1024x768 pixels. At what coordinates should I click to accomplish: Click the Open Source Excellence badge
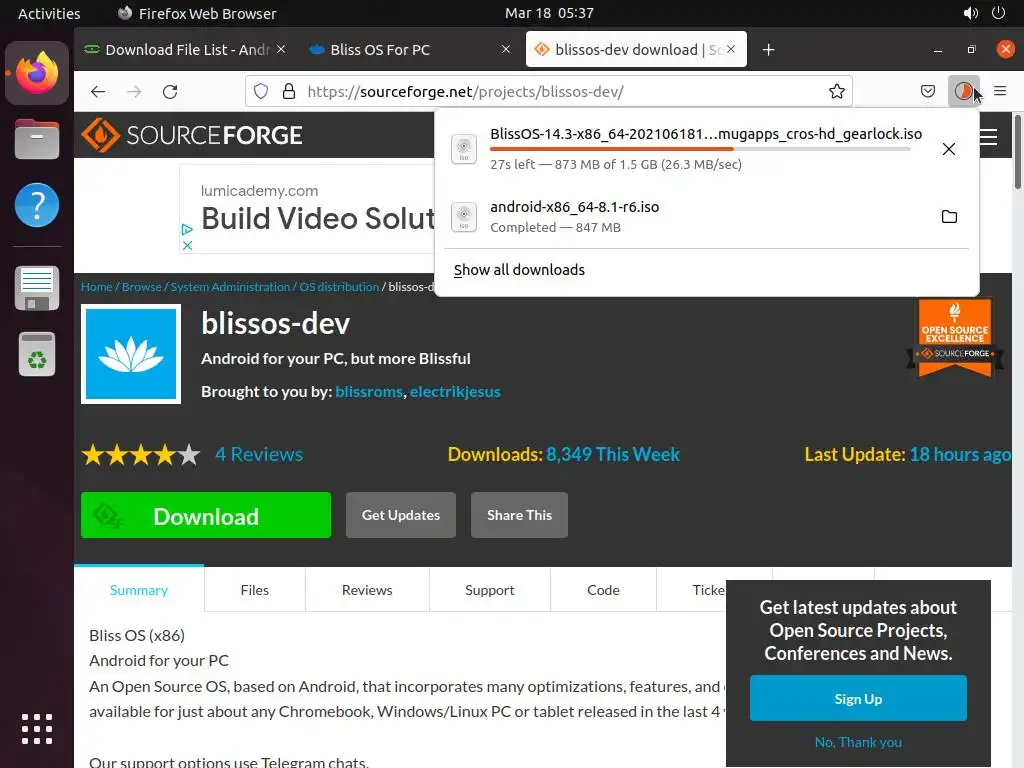tap(954, 338)
